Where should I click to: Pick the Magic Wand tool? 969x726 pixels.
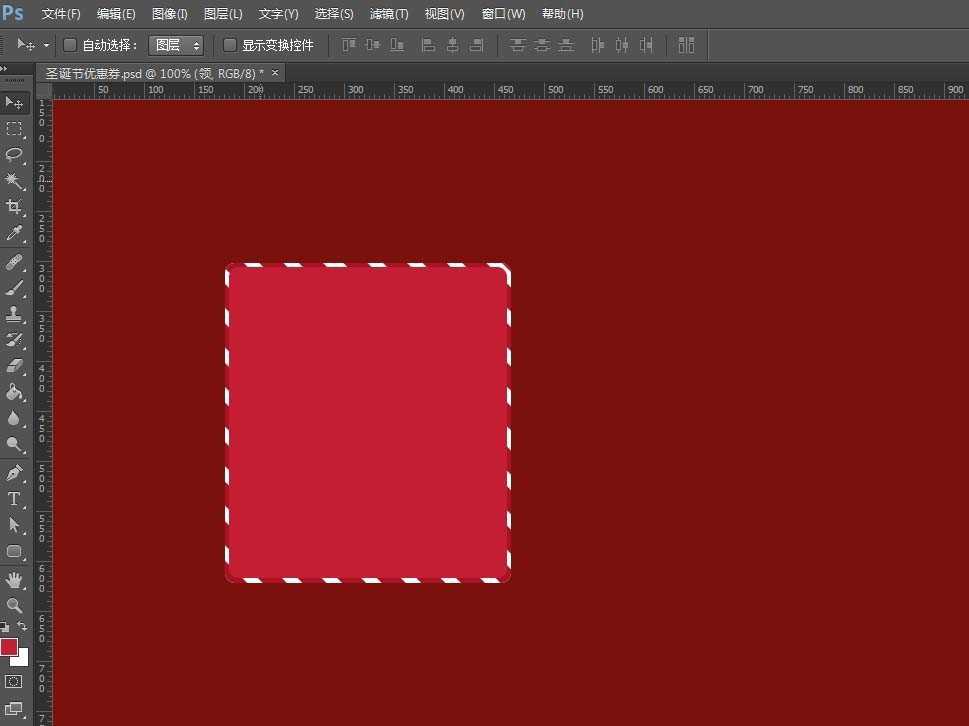coord(14,181)
